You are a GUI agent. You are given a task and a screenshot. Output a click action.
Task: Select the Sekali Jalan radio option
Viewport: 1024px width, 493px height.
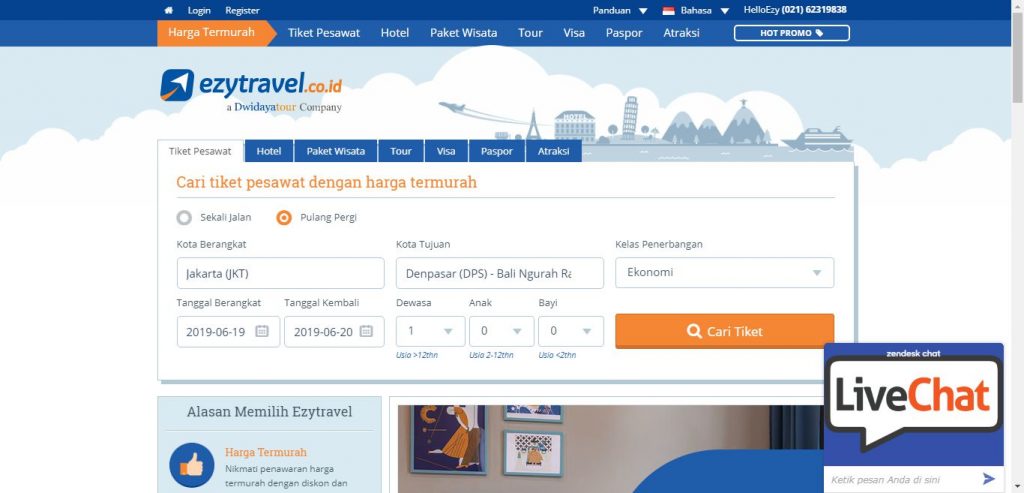(x=184, y=217)
